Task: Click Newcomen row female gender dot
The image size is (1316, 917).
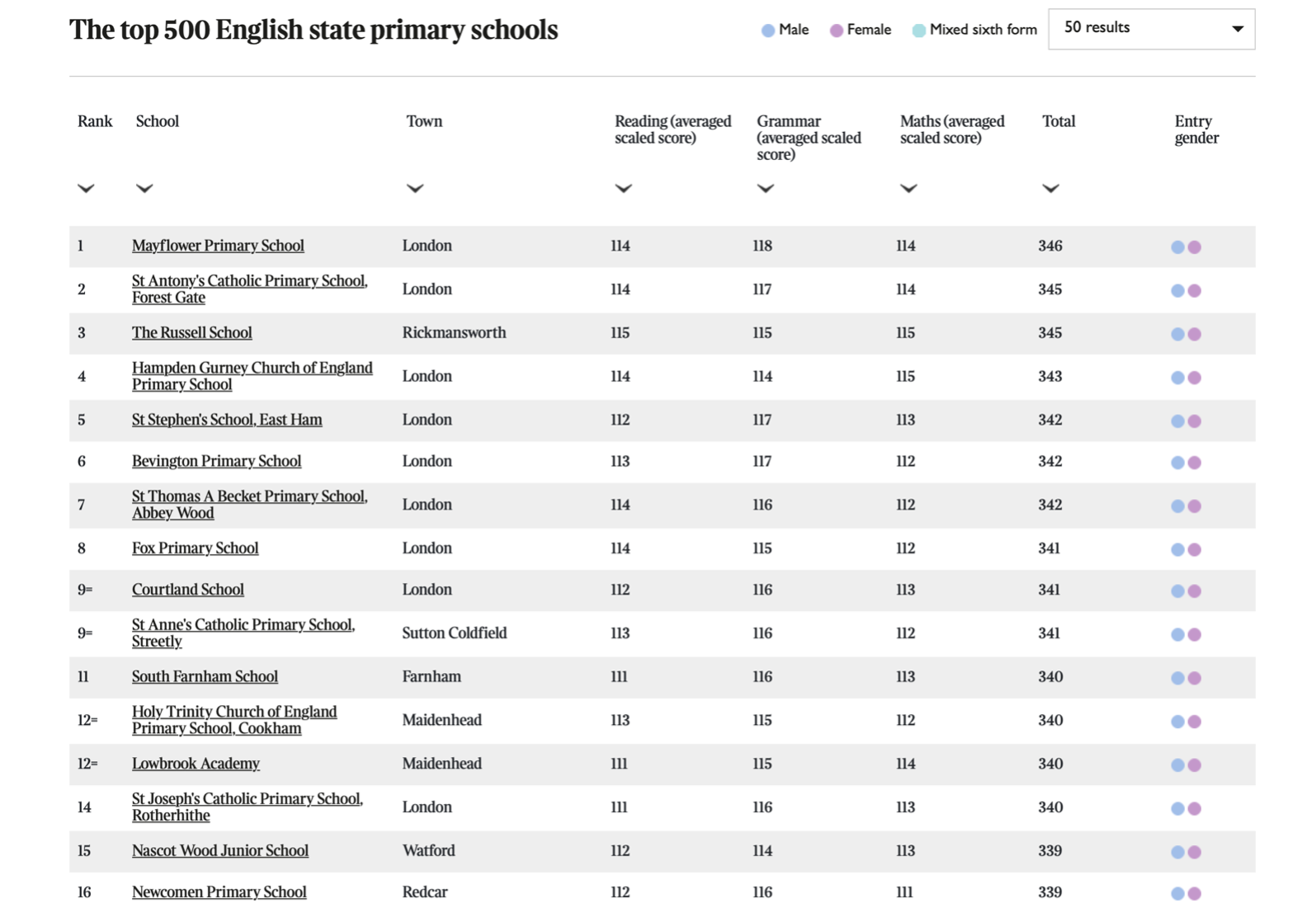Action: 1195,893
